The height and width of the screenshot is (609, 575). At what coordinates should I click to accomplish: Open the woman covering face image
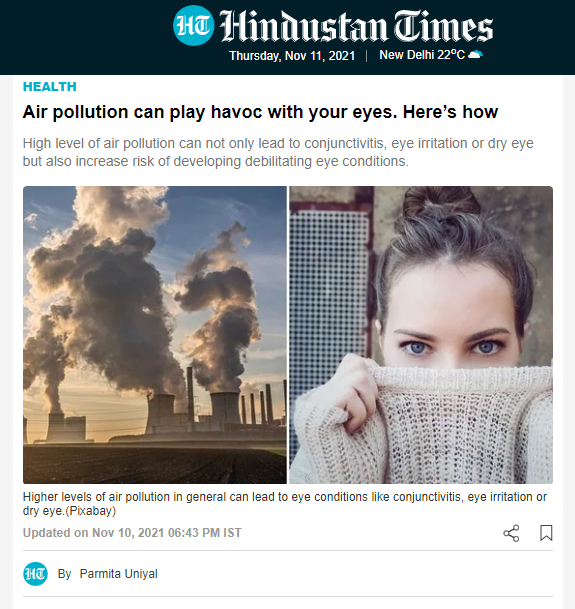[x=421, y=335]
